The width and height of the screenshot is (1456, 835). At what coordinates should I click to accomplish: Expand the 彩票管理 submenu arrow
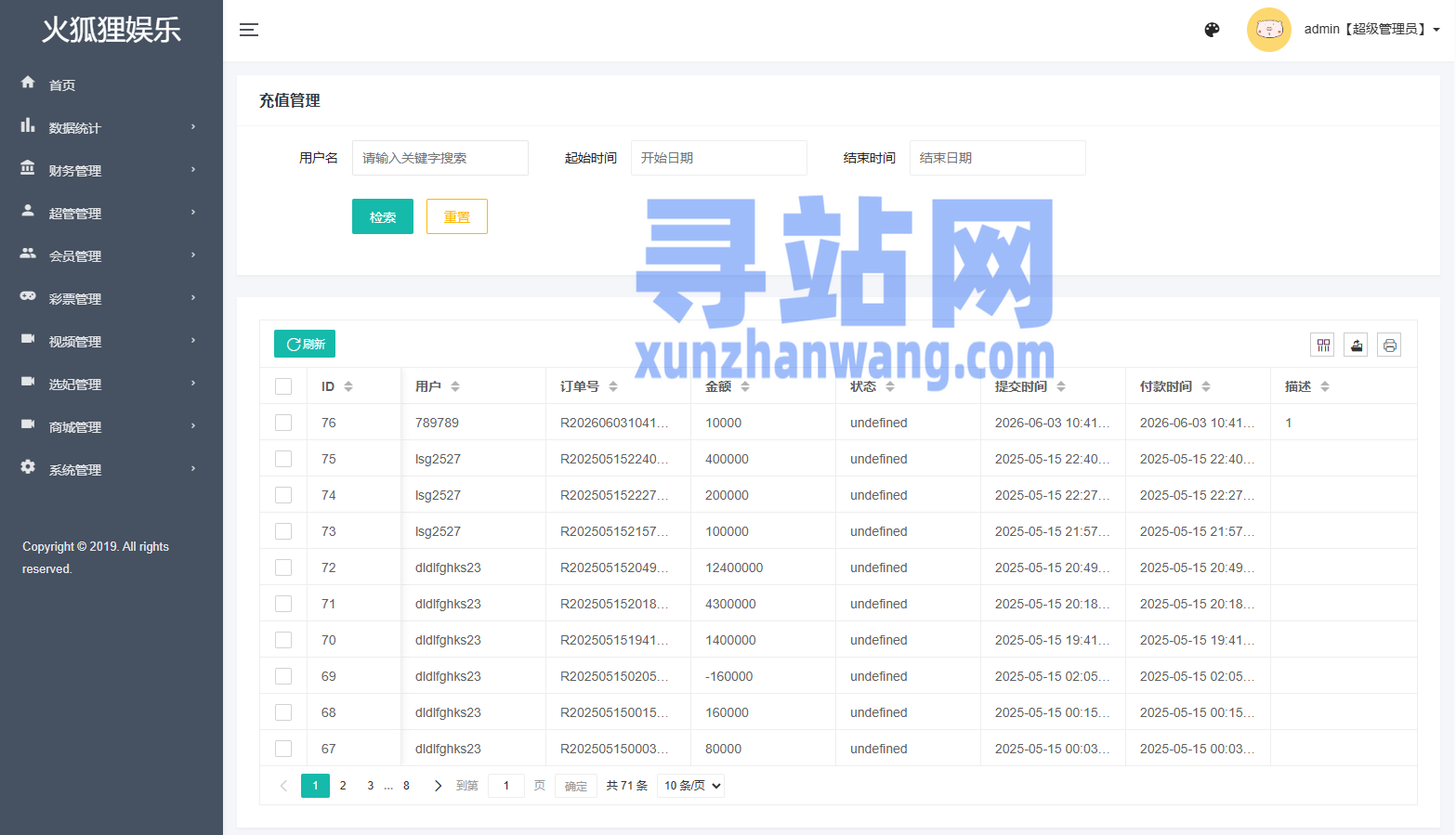tap(193, 297)
